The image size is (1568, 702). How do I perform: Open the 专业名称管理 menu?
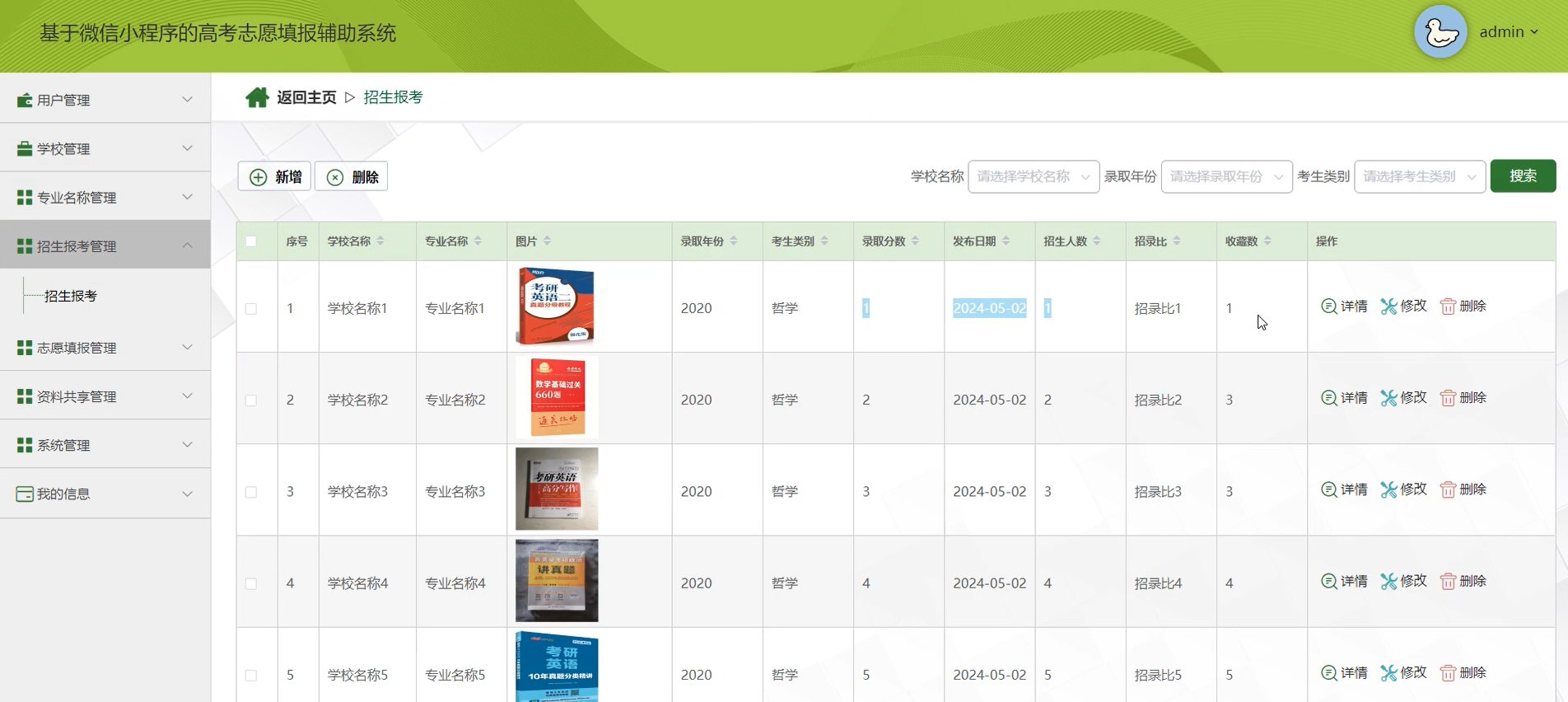coord(105,197)
